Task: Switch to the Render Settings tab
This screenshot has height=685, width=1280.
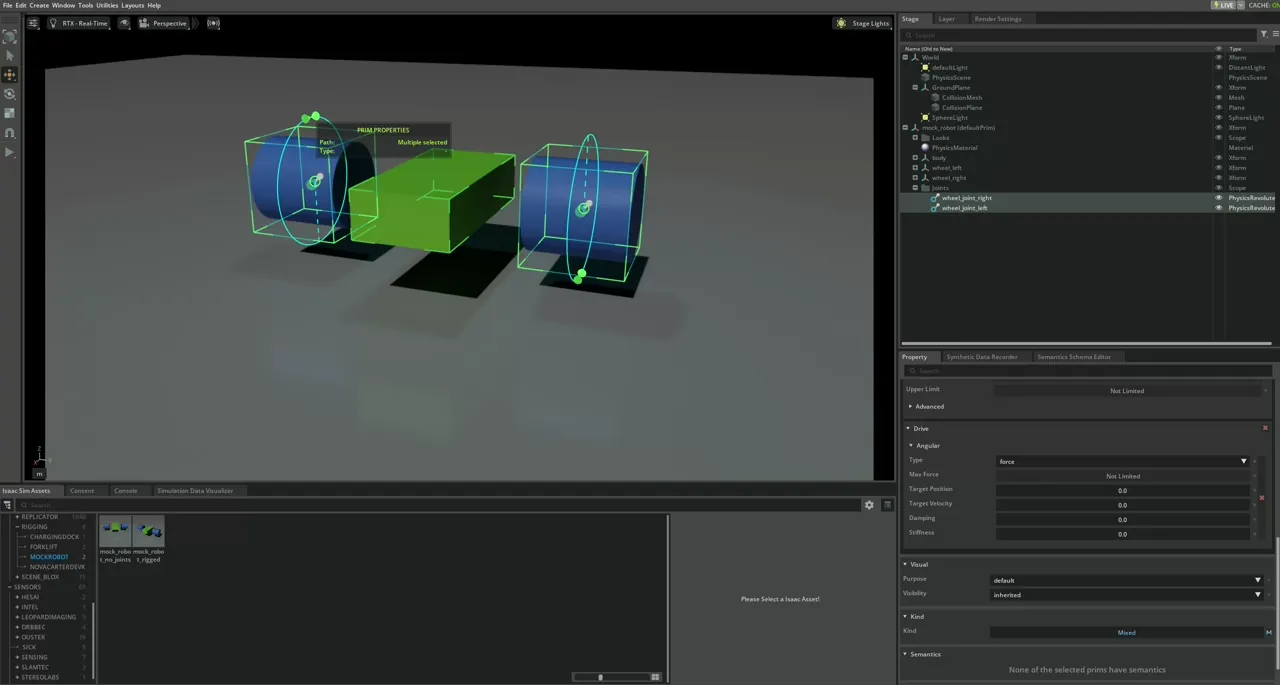Action: 997,19
